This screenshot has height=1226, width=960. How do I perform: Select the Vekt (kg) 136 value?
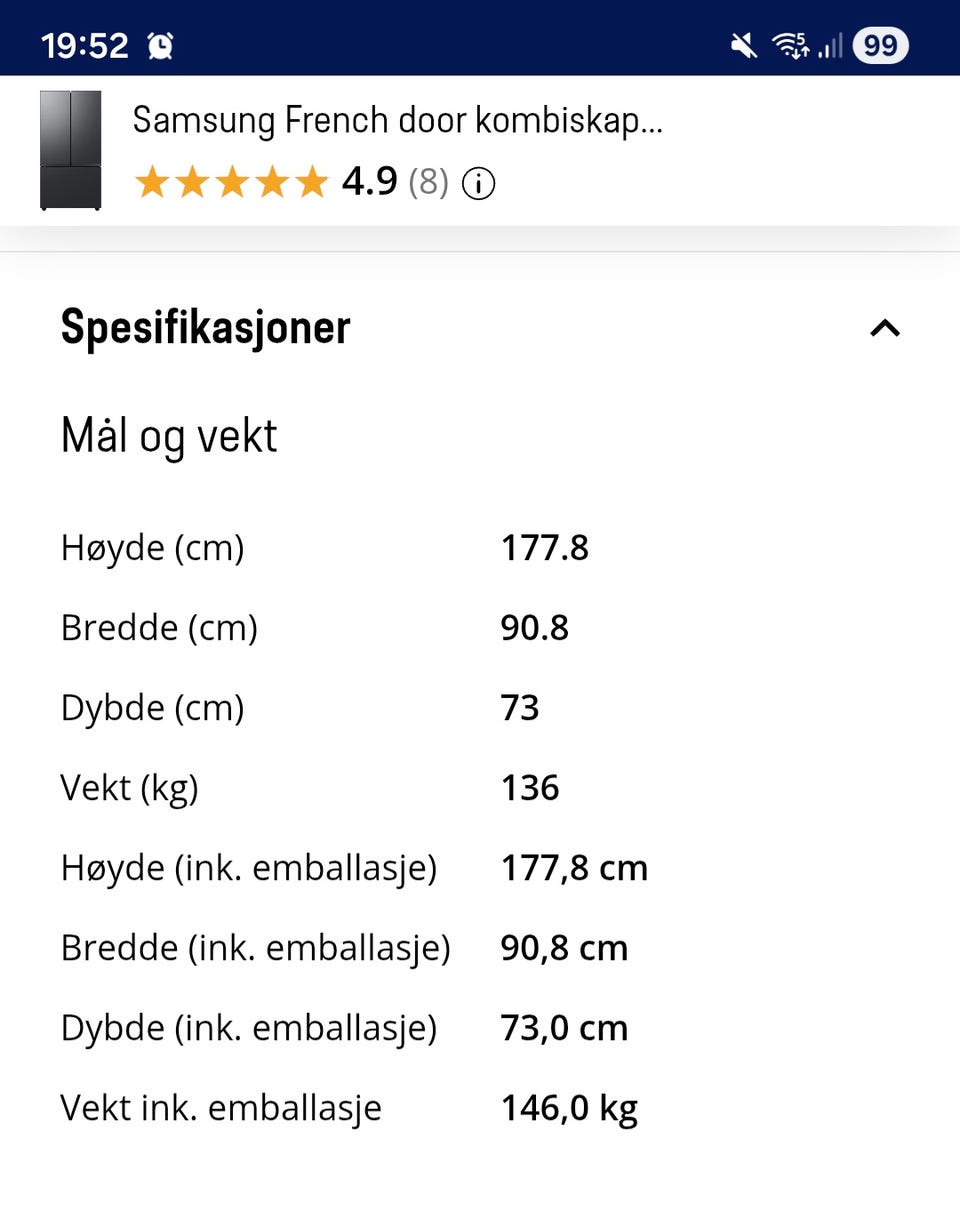530,788
